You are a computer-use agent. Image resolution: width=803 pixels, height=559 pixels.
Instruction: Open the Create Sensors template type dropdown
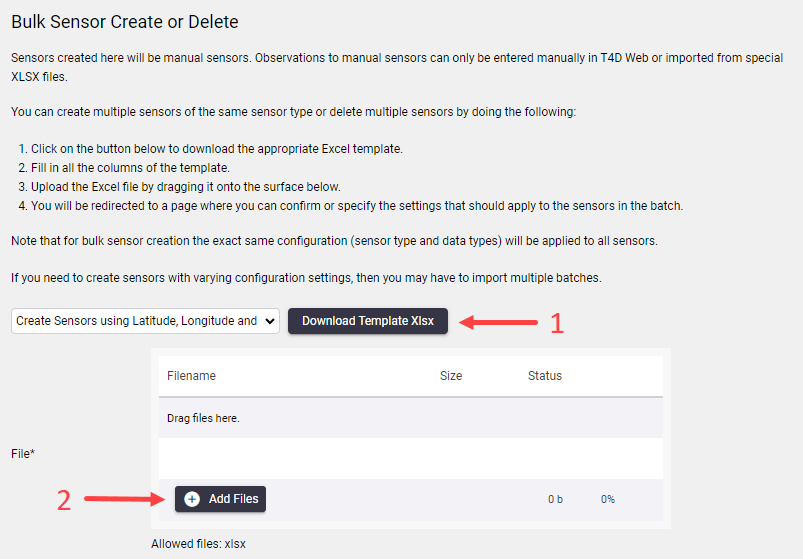click(x=145, y=321)
